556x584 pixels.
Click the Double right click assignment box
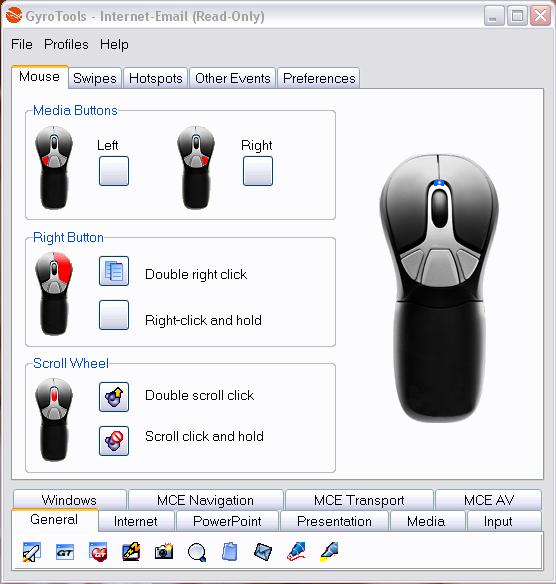pyautogui.click(x=114, y=271)
